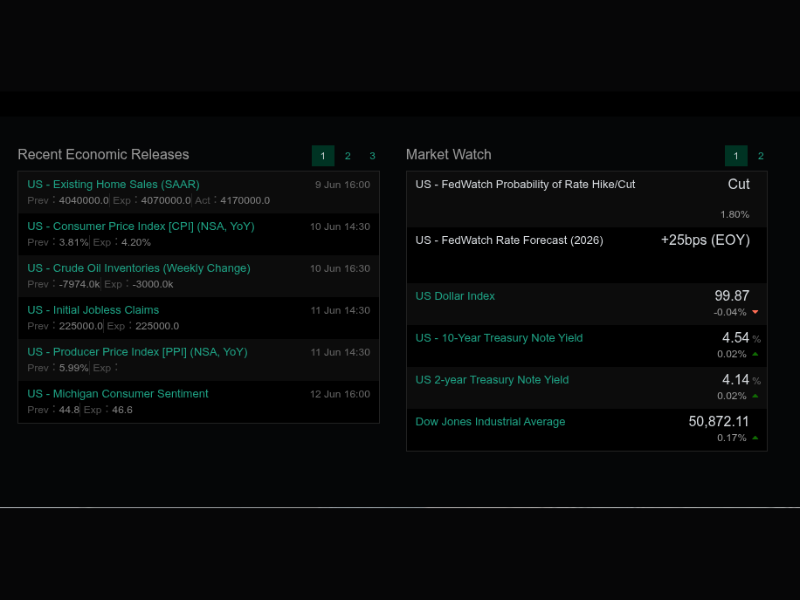Select page 2 of Market Watch
The image size is (800, 600).
pos(761,156)
